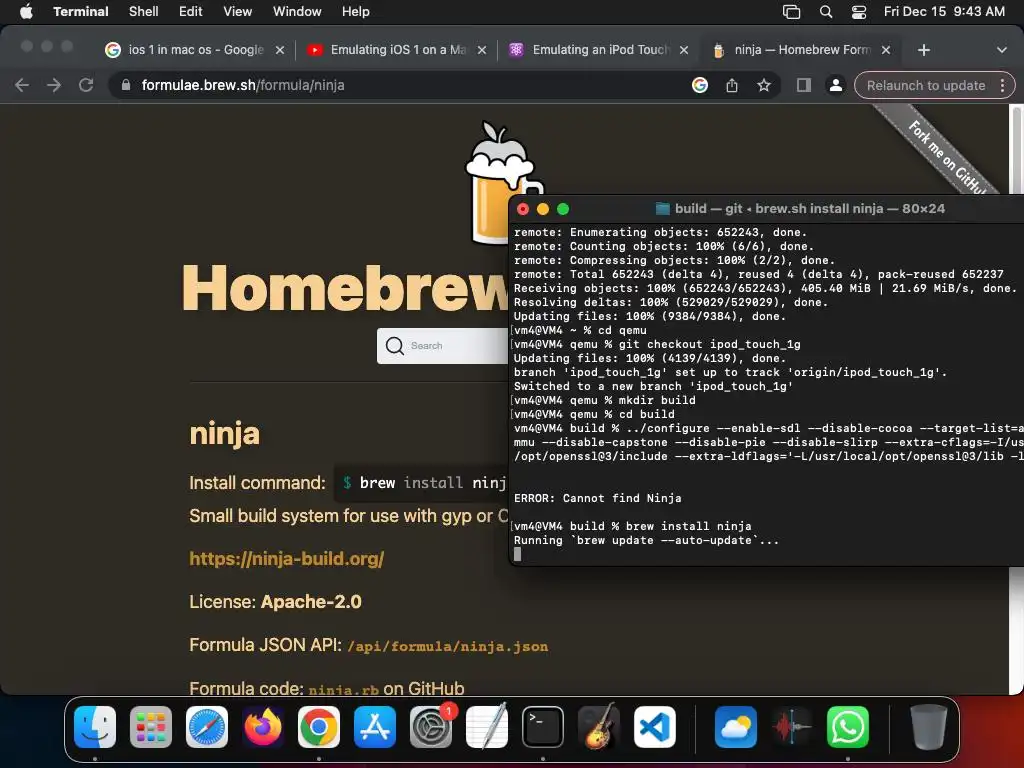Bookmark this page with the star
This screenshot has width=1024, height=768.
click(764, 85)
